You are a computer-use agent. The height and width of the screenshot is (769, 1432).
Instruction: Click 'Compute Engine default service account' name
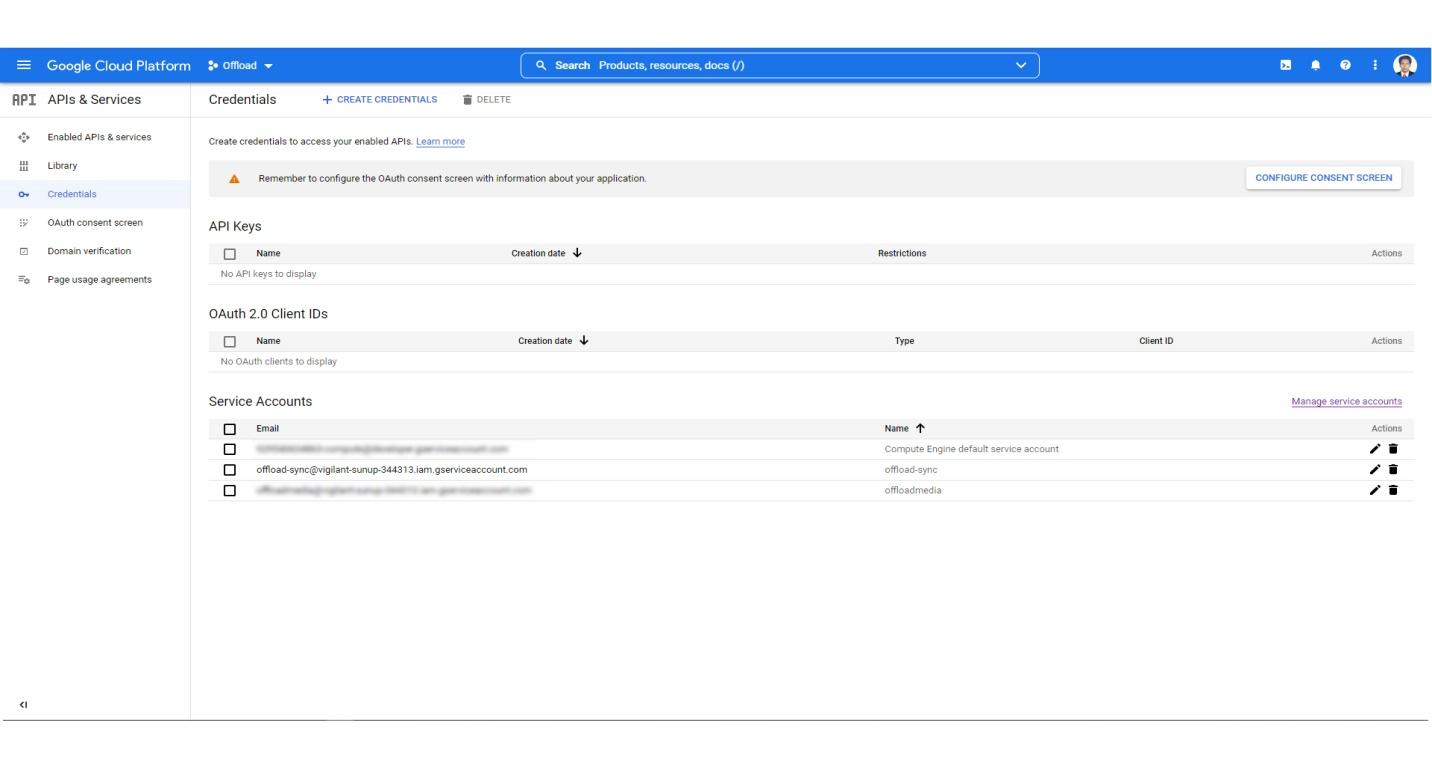(x=972, y=449)
